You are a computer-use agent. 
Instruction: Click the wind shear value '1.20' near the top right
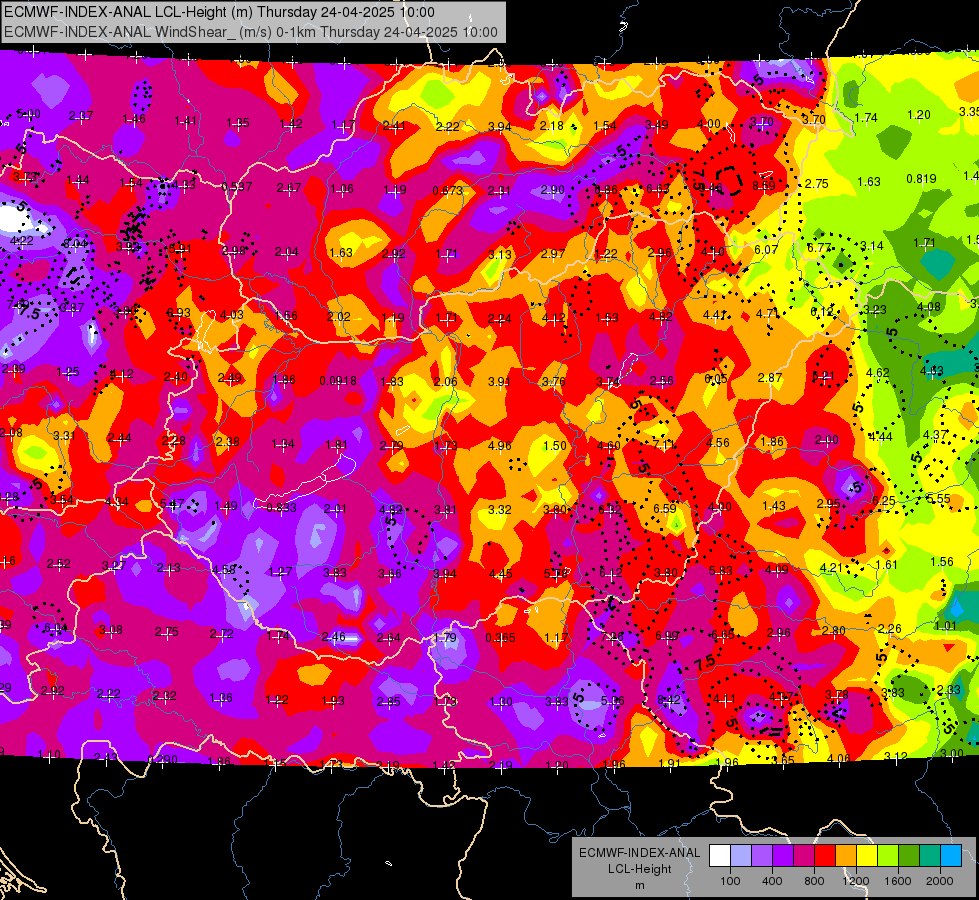[x=918, y=114]
